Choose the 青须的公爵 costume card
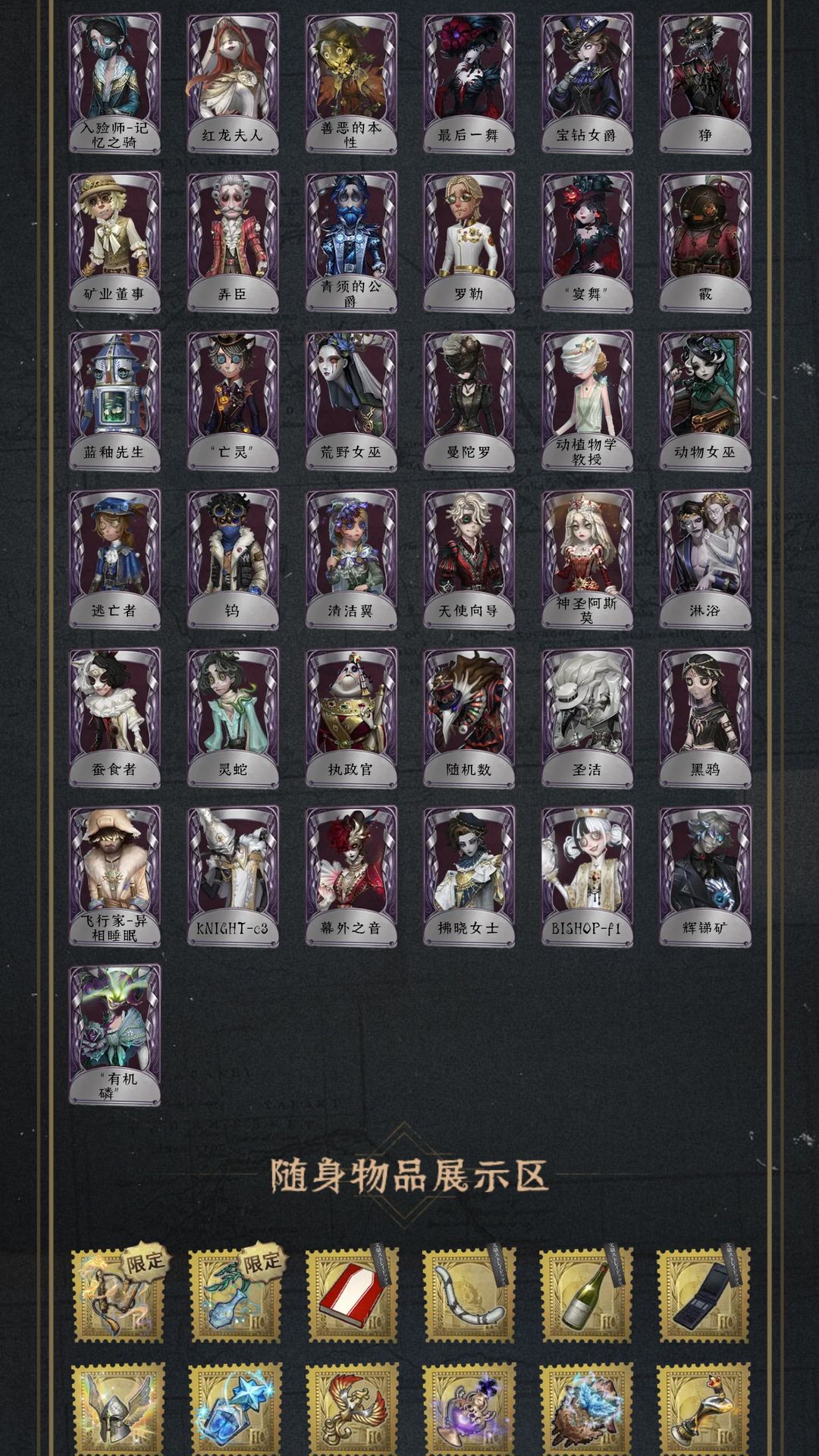This screenshot has height=1456, width=819. pos(351,242)
